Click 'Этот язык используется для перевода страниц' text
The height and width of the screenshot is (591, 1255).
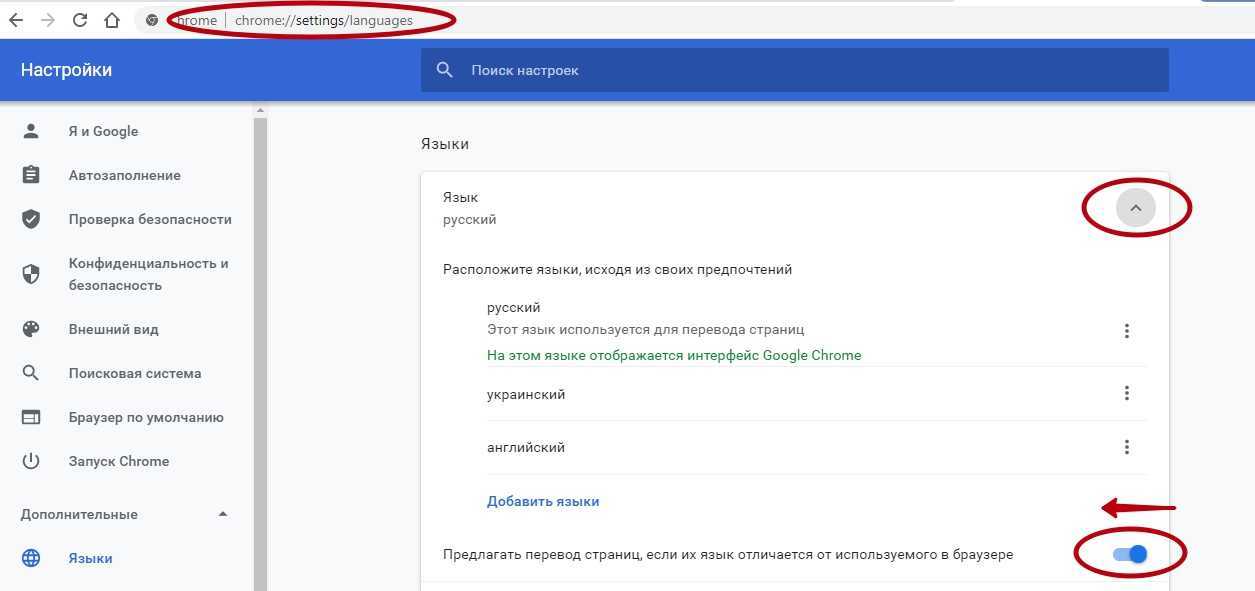pyautogui.click(x=646, y=329)
